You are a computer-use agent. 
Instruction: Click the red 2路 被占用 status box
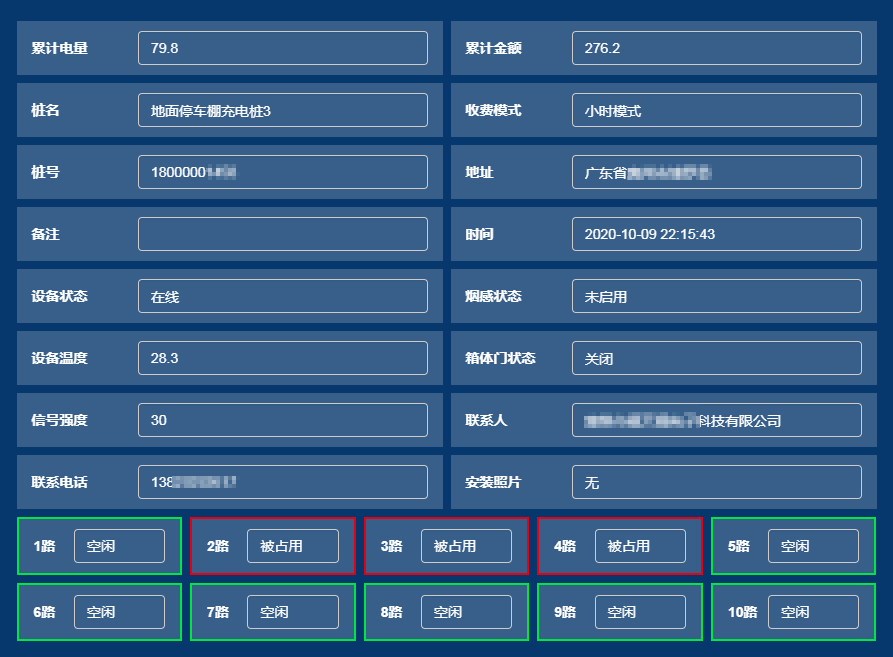[x=272, y=546]
